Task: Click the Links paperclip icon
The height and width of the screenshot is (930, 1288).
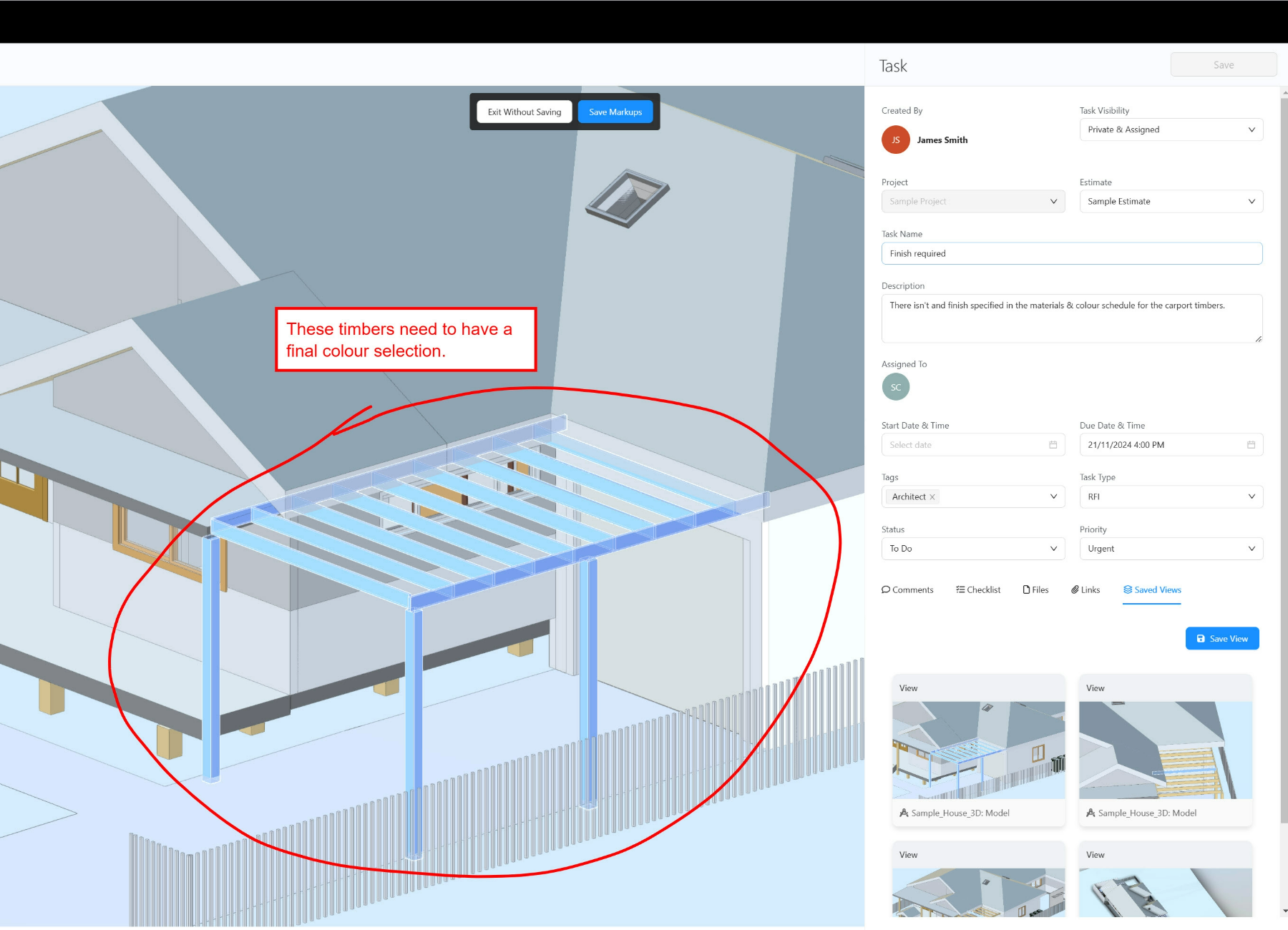Action: [x=1075, y=589]
